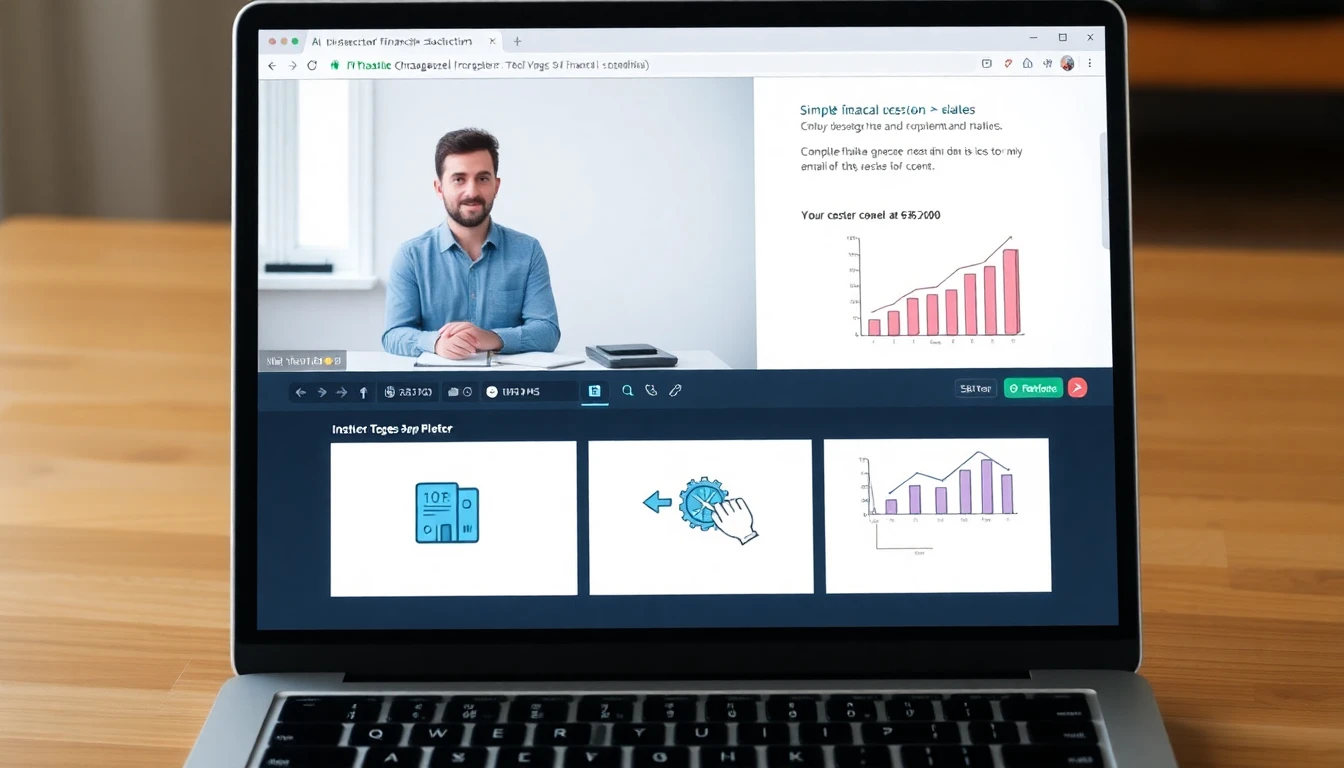The image size is (1344, 768).
Task: Open the browser three-dot menu
Action: click(1089, 64)
